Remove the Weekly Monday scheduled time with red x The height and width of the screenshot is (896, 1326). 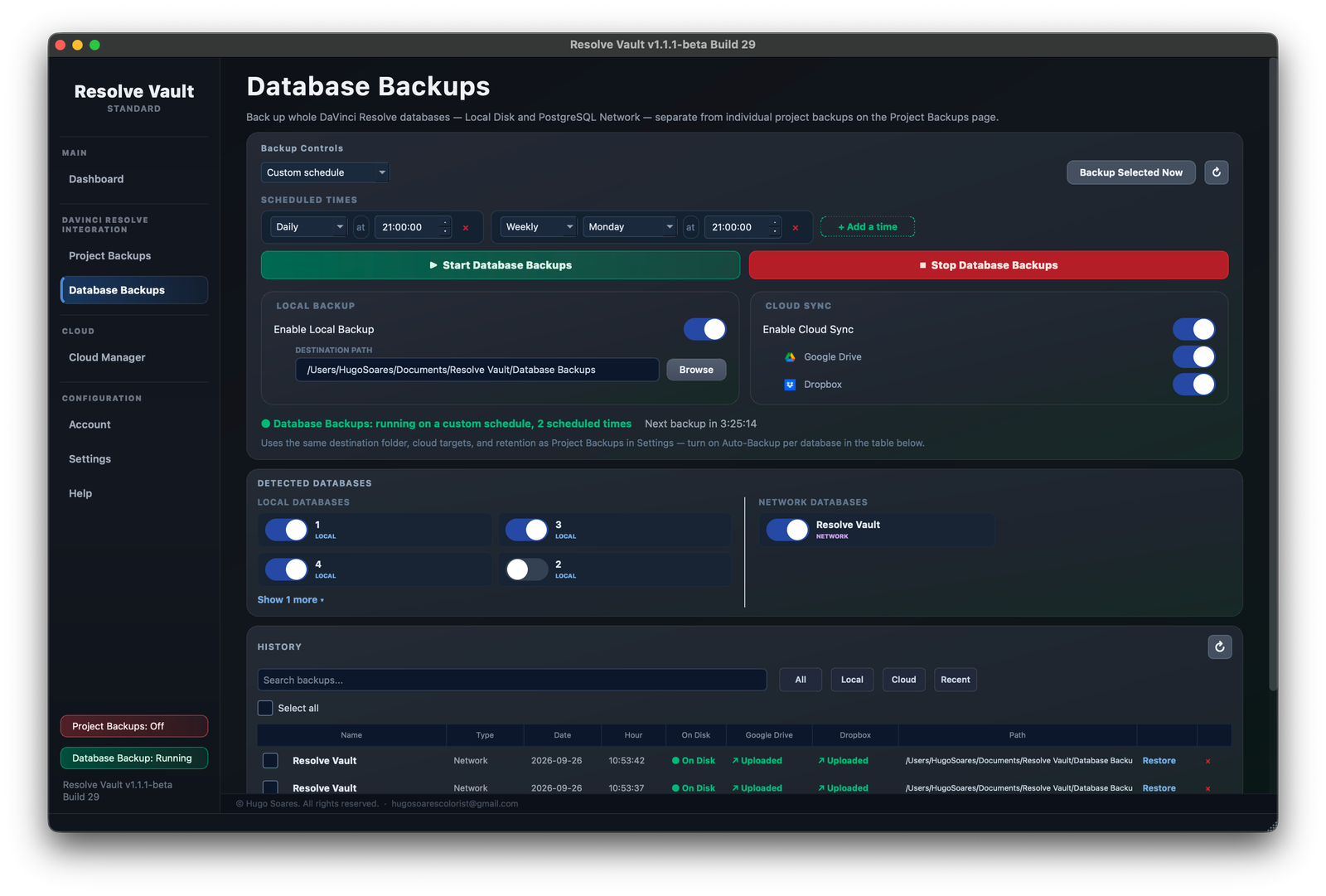796,228
